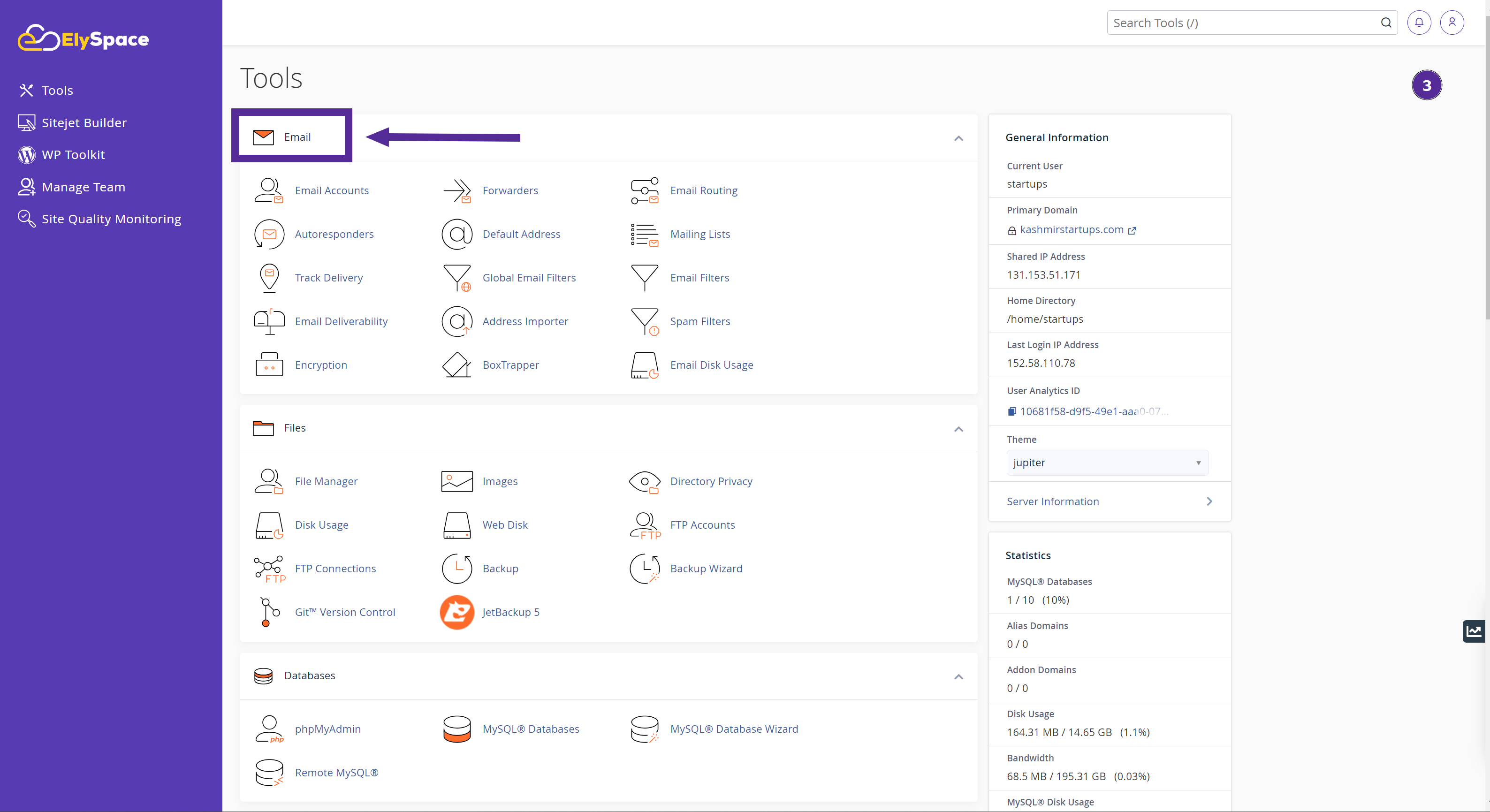Image resolution: width=1490 pixels, height=812 pixels.
Task: Collapse the Files section
Action: coord(957,428)
